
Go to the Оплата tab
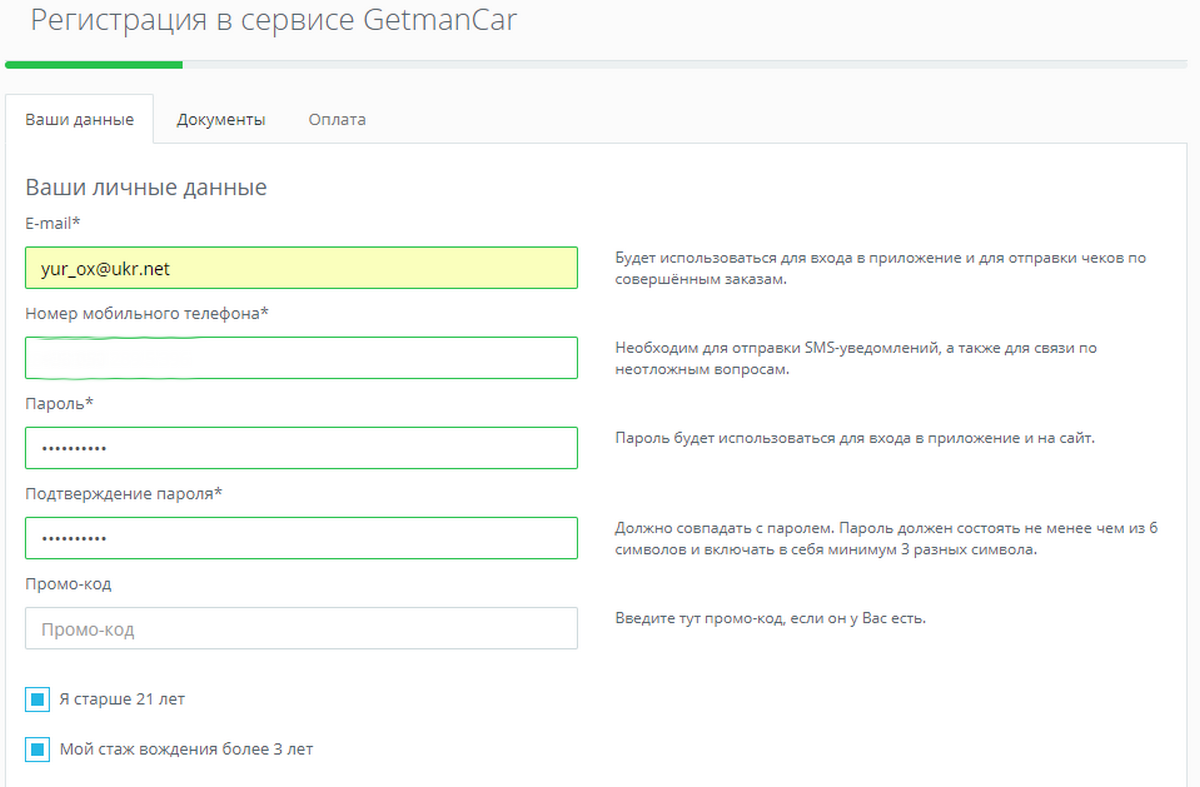point(337,120)
